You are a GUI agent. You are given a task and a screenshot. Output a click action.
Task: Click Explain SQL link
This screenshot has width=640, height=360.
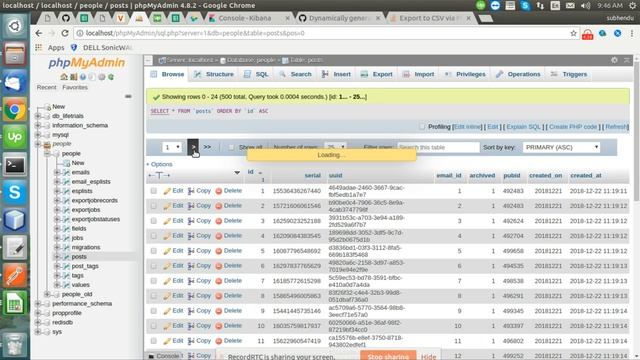pos(523,127)
